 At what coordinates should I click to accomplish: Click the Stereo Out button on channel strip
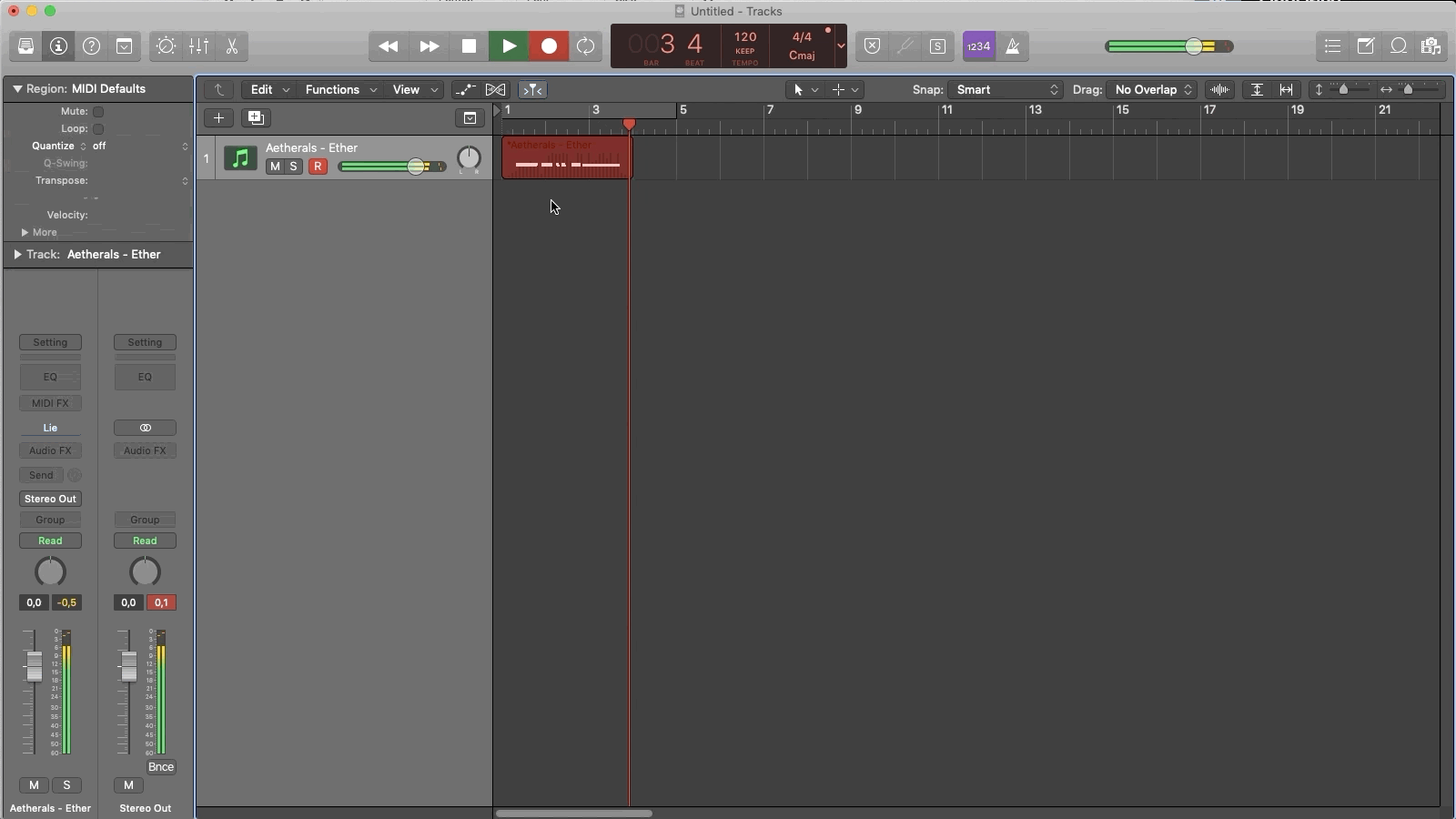tap(50, 499)
